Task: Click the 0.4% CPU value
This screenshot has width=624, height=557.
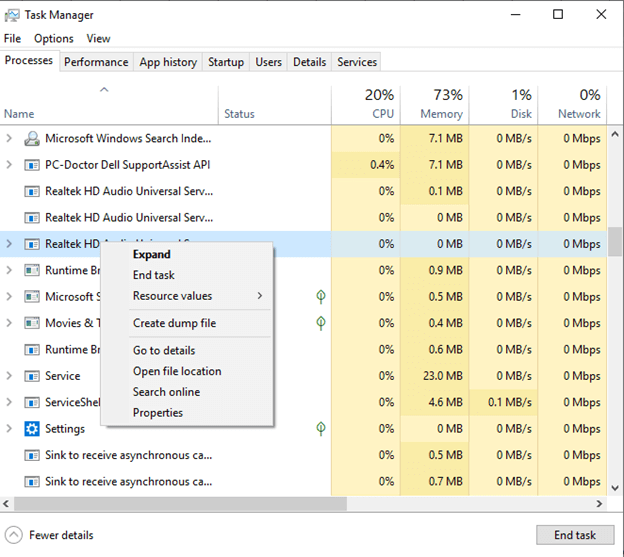Action: click(382, 165)
